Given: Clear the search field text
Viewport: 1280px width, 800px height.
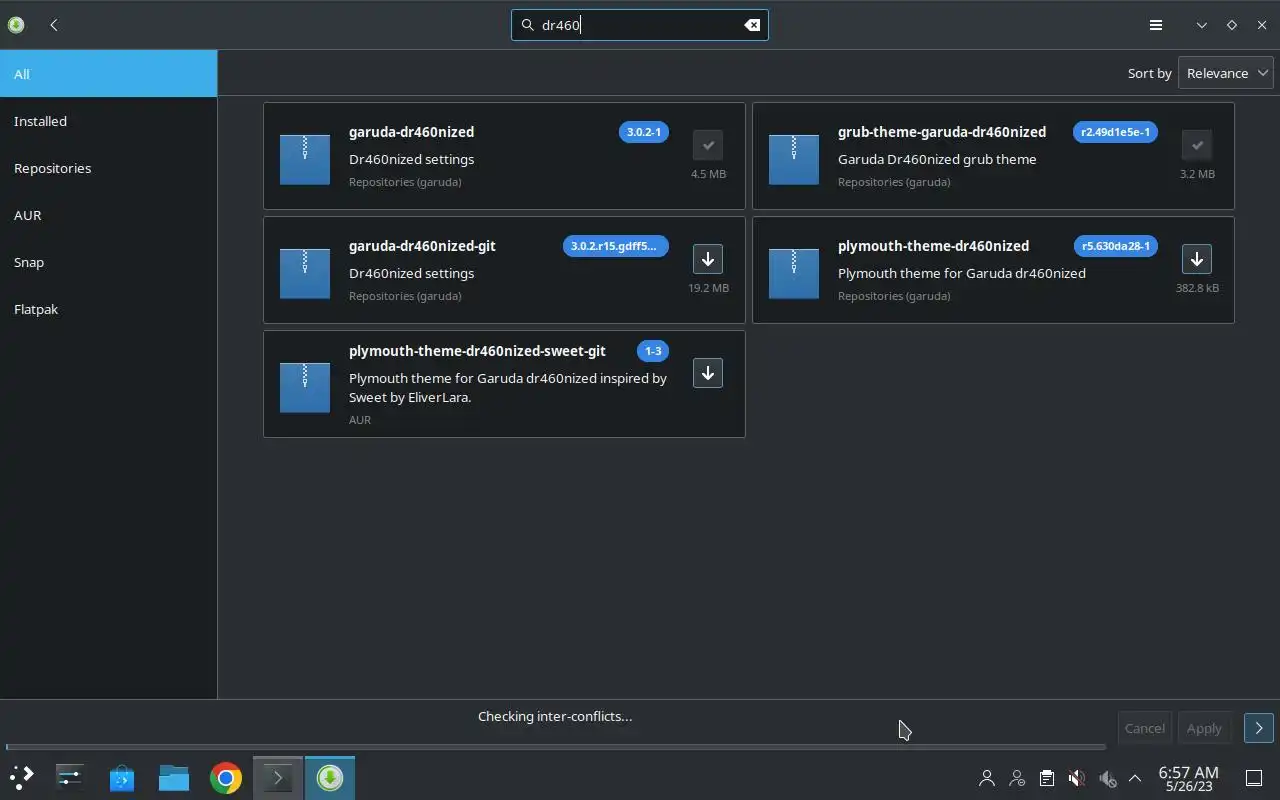Looking at the screenshot, I should (x=752, y=25).
